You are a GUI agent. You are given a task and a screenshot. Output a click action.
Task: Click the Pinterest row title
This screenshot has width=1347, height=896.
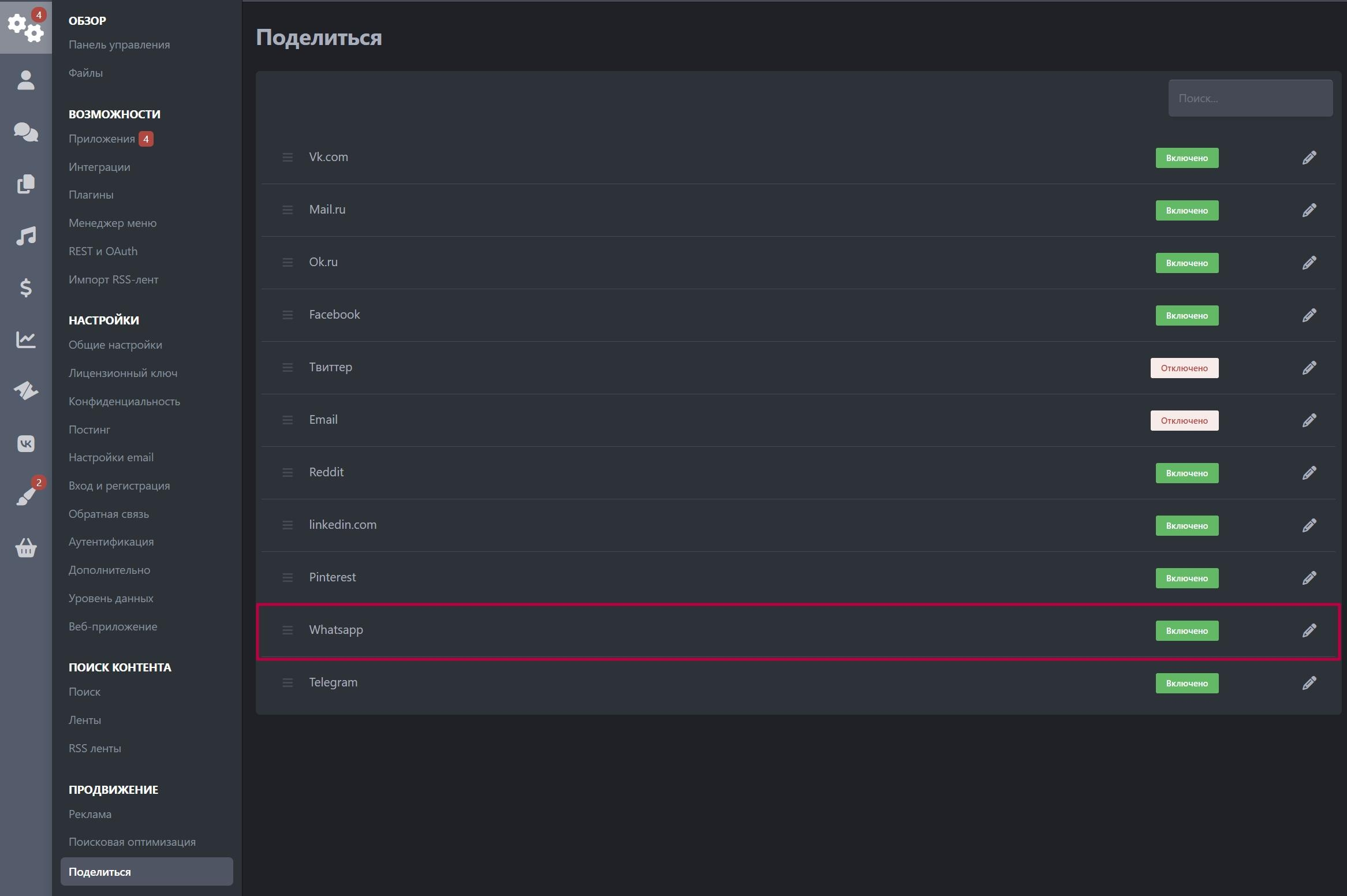click(332, 577)
